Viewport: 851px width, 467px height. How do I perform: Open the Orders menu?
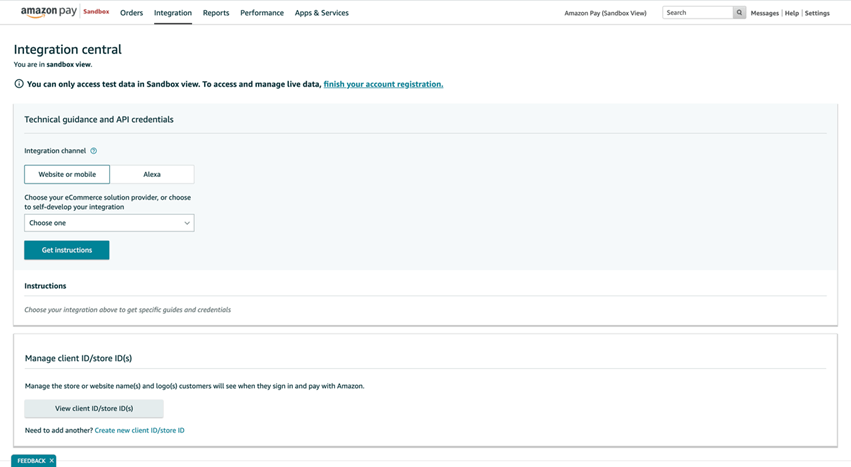pyautogui.click(x=131, y=12)
